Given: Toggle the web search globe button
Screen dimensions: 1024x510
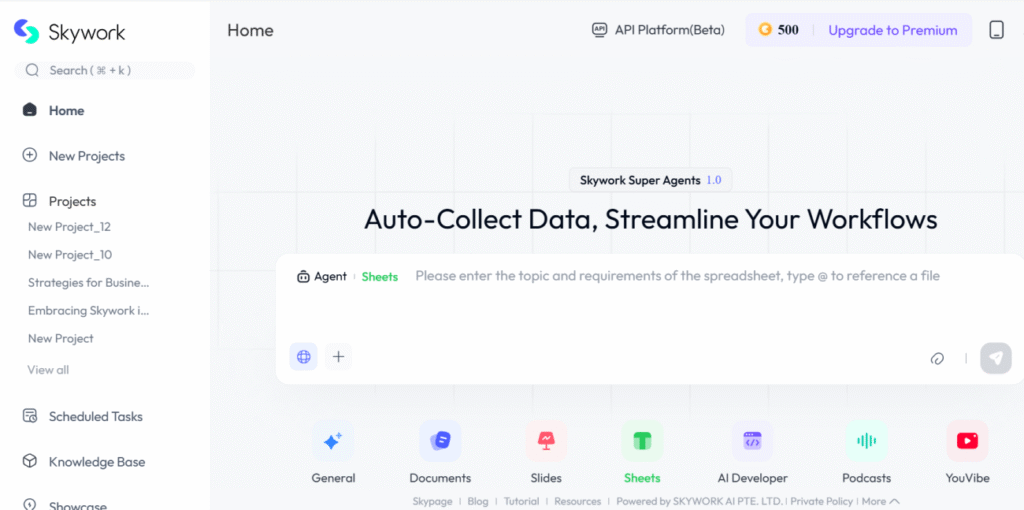Looking at the screenshot, I should (304, 357).
